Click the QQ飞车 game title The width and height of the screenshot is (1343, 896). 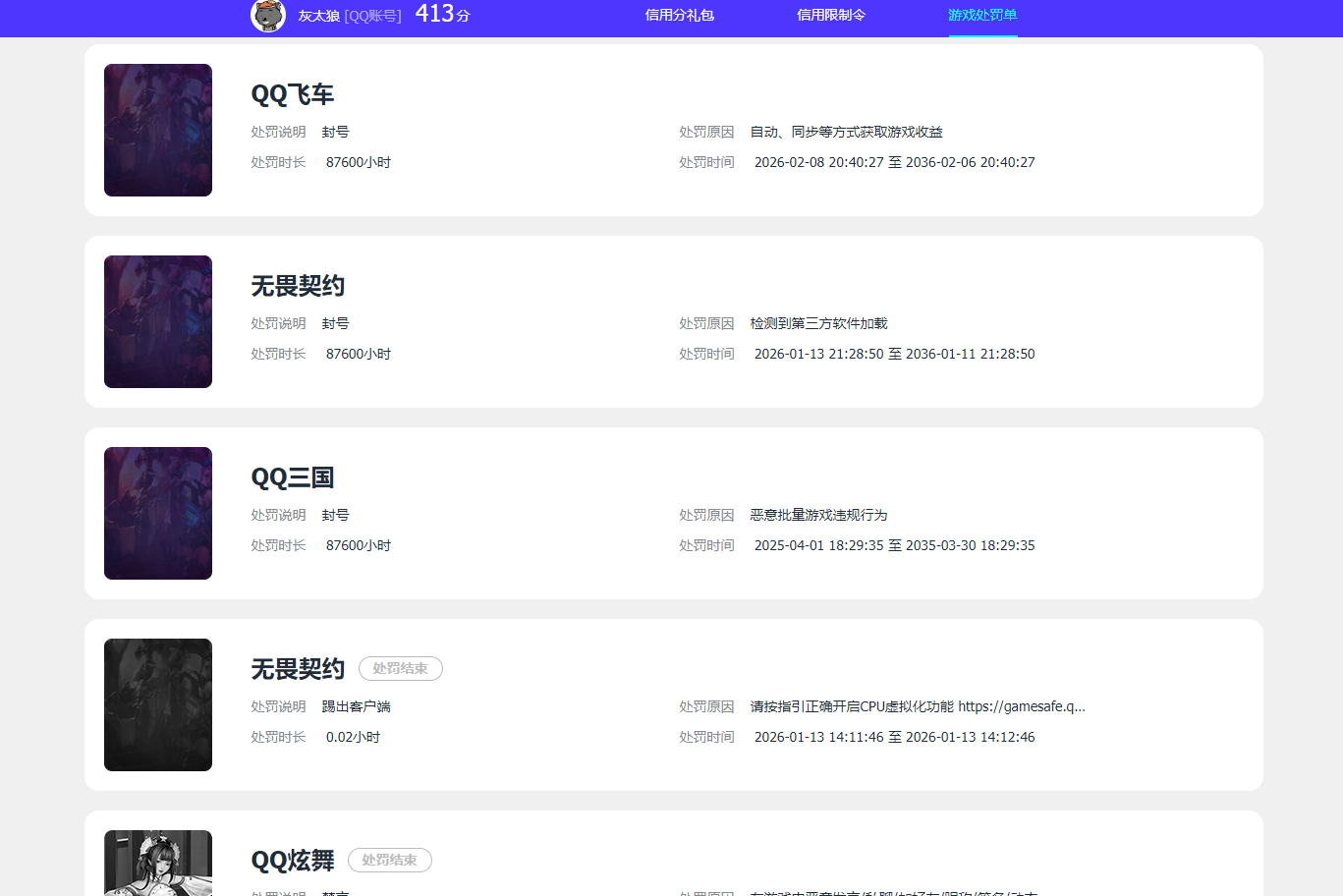pos(292,94)
